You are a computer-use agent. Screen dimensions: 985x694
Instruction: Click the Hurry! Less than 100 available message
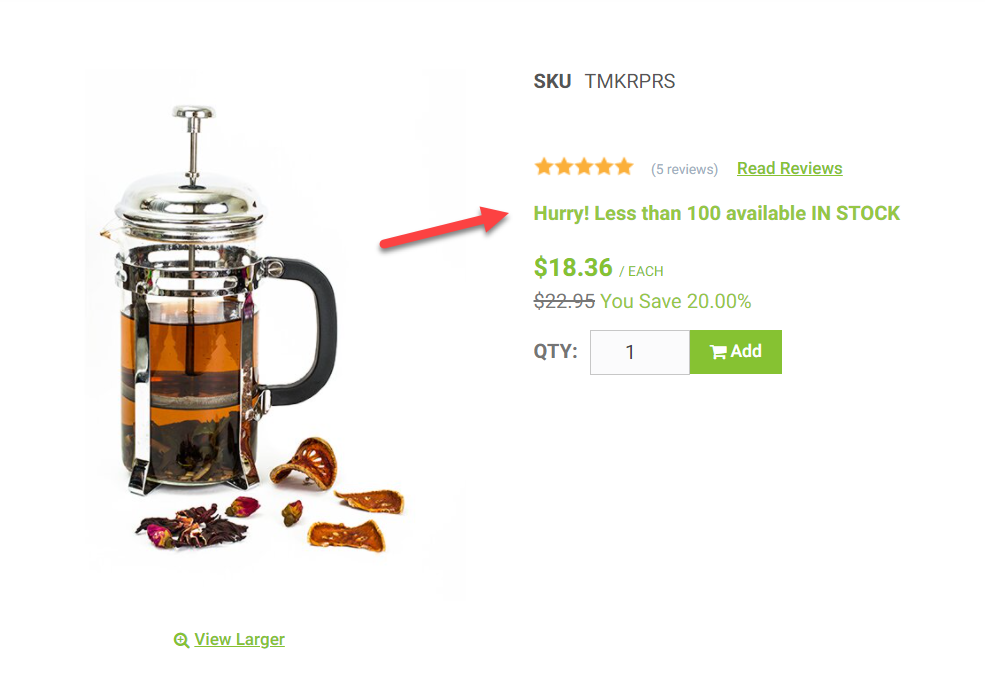[717, 214]
